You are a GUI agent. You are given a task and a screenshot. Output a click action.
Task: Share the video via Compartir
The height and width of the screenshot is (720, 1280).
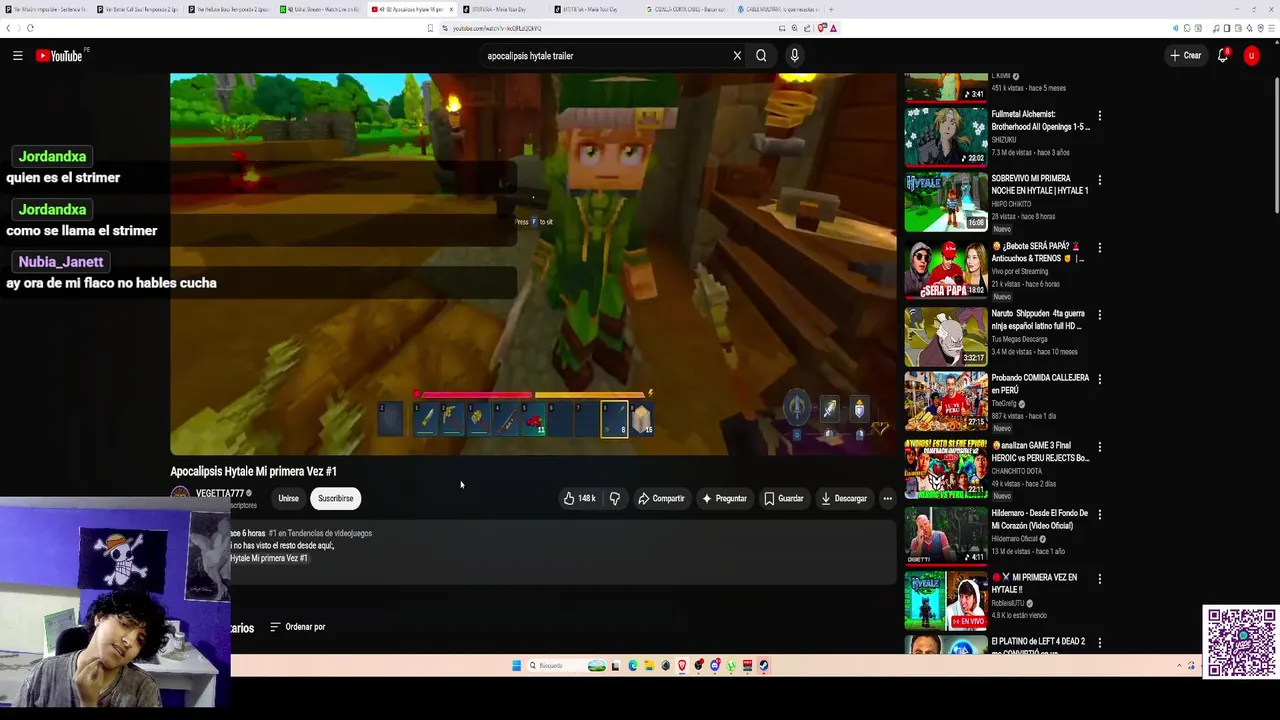tap(661, 498)
